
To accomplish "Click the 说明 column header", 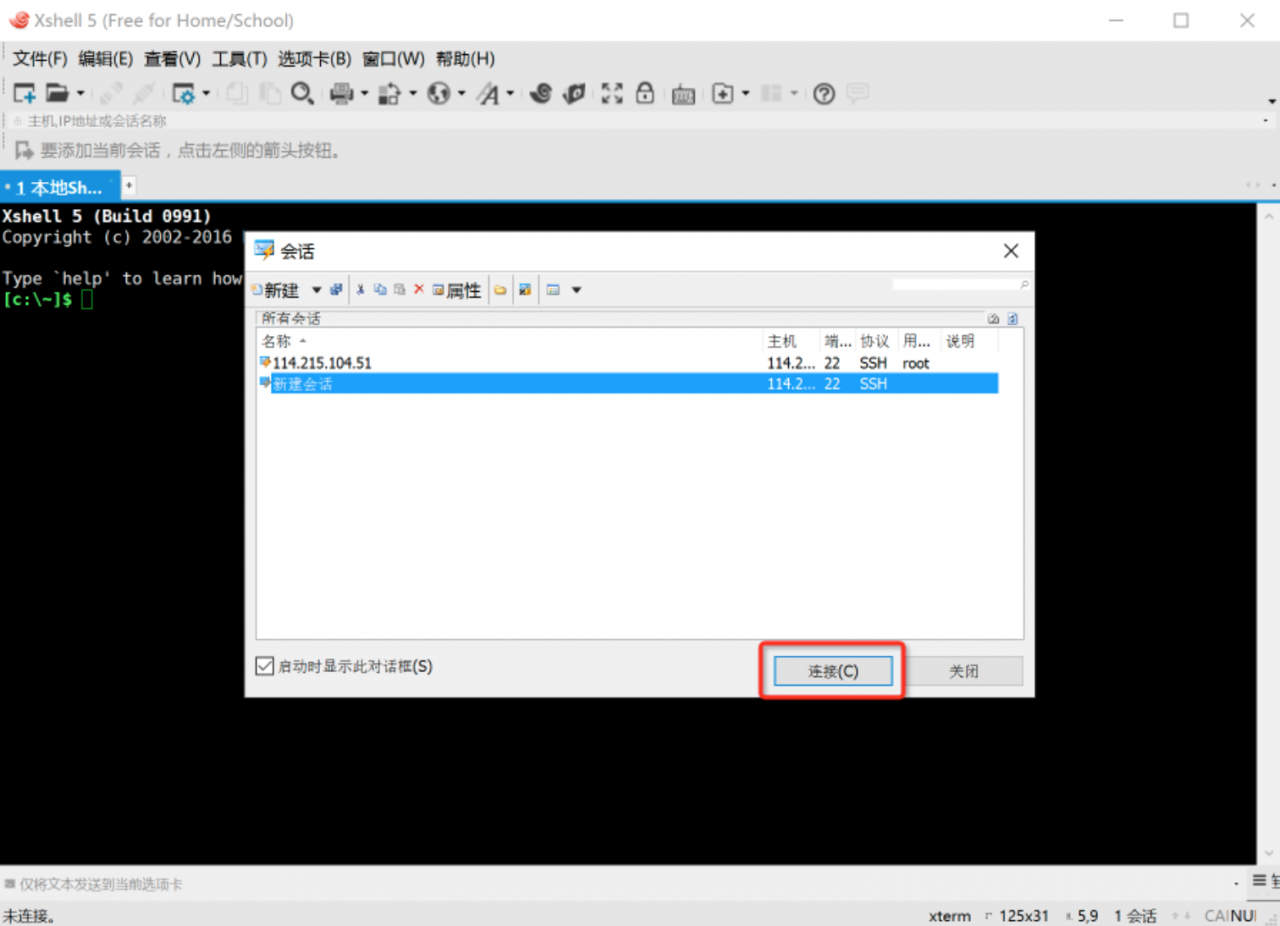I will tap(969, 341).
